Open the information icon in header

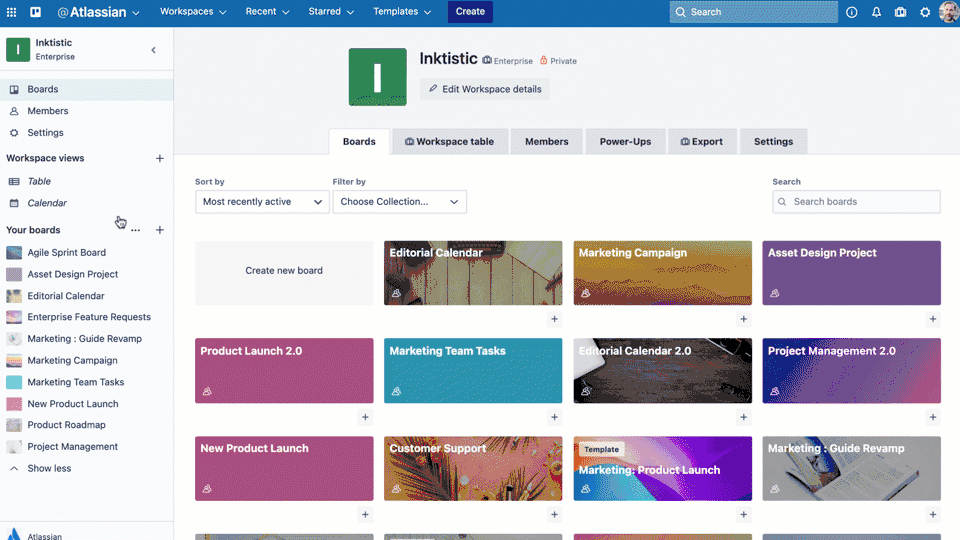[852, 12]
